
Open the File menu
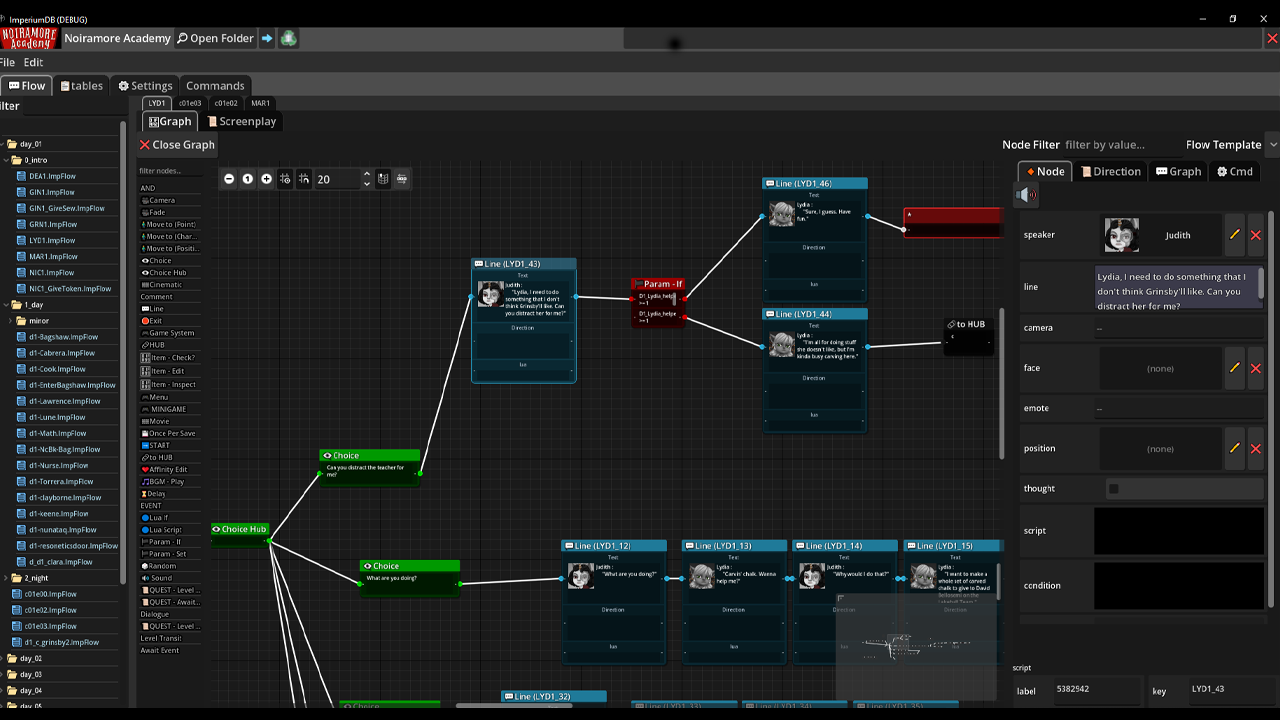tap(8, 62)
